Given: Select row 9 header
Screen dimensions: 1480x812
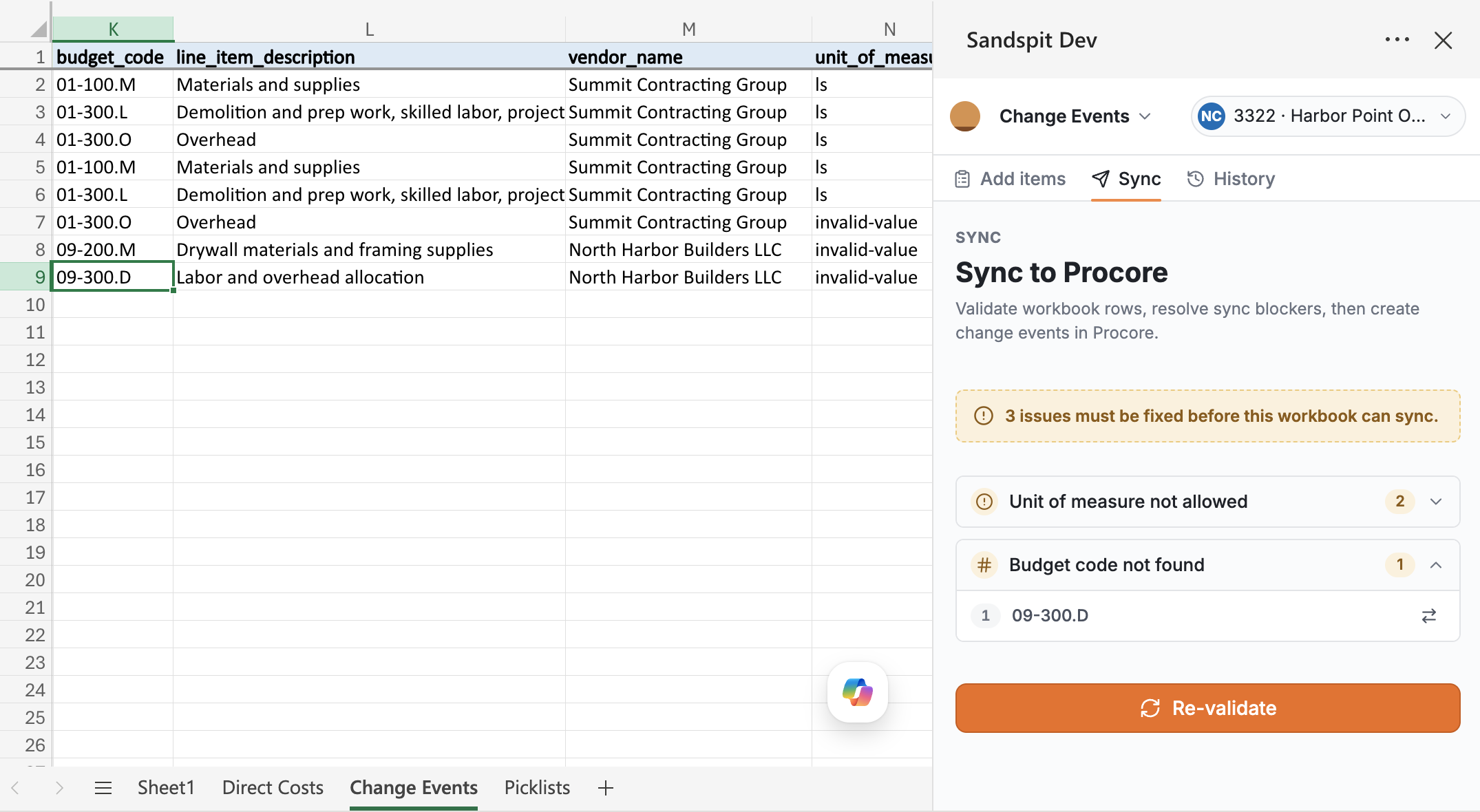Looking at the screenshot, I should pos(25,277).
